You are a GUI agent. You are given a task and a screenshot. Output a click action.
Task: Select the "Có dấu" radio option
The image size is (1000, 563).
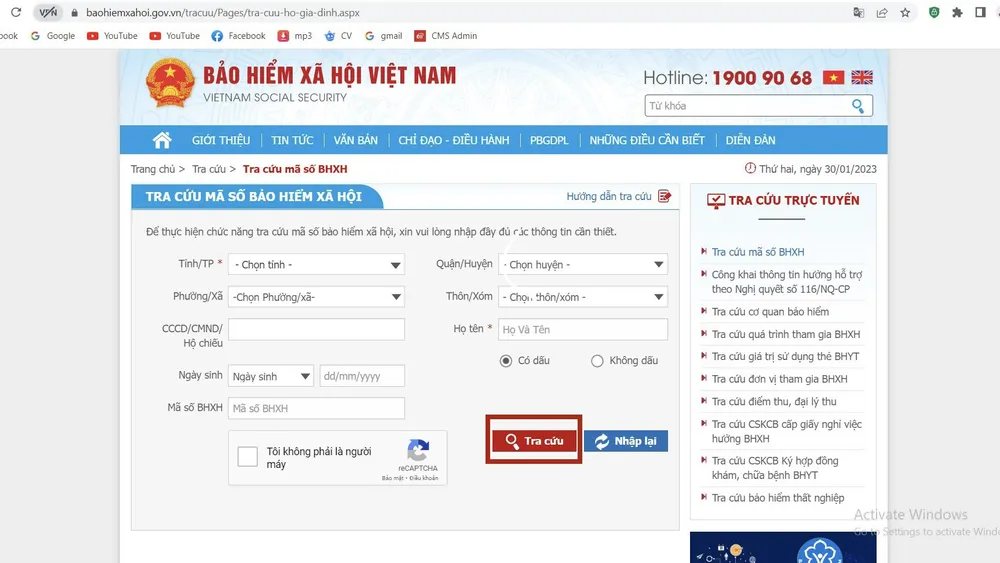pyautogui.click(x=506, y=361)
